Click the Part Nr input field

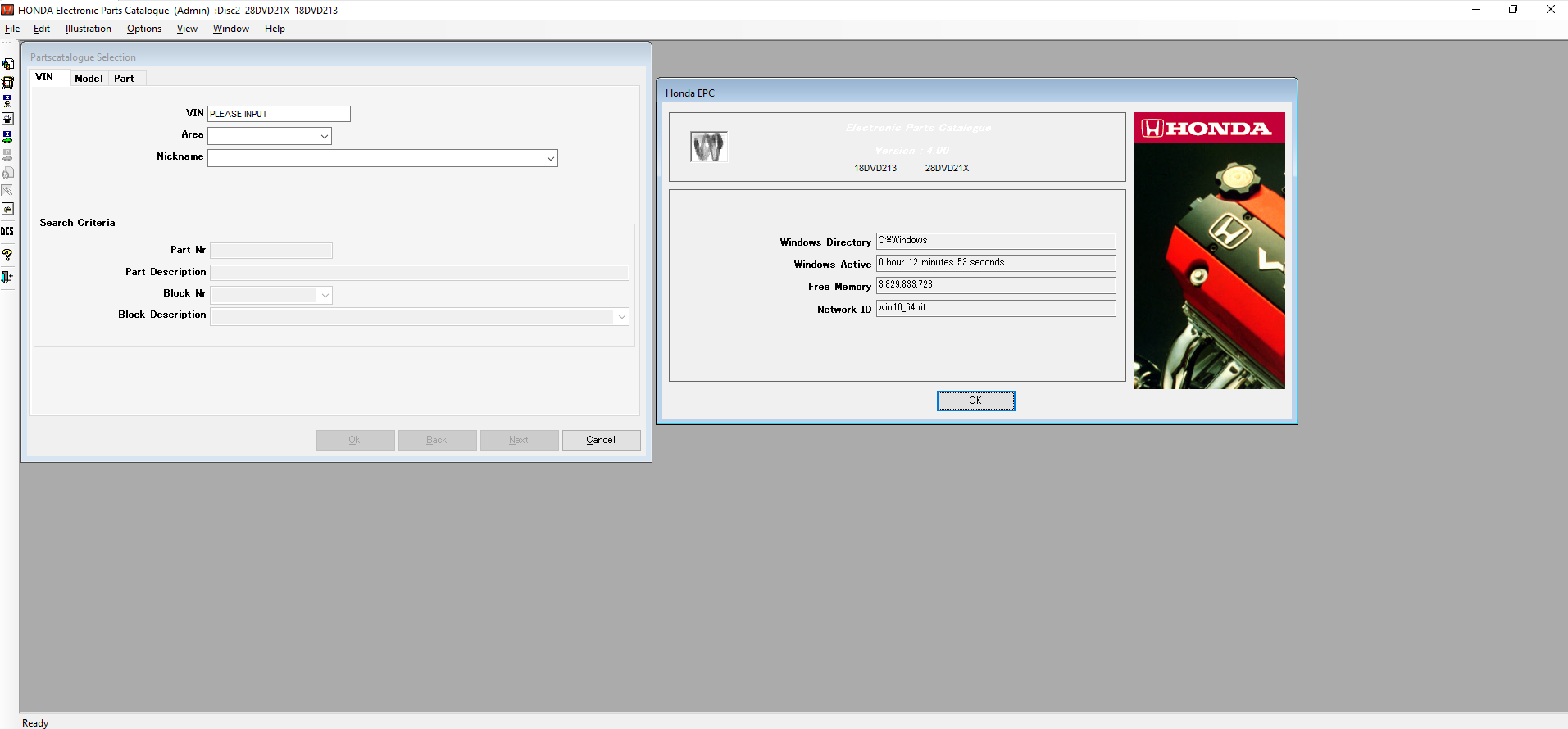tap(271, 251)
